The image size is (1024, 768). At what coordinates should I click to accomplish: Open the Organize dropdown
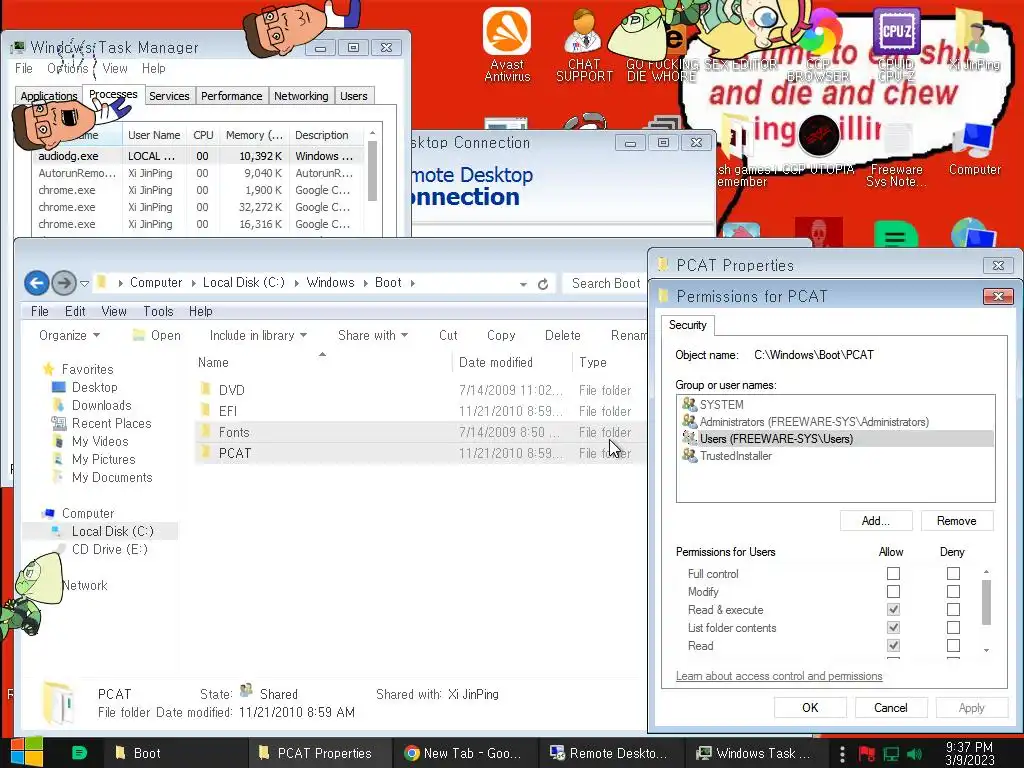click(x=69, y=335)
